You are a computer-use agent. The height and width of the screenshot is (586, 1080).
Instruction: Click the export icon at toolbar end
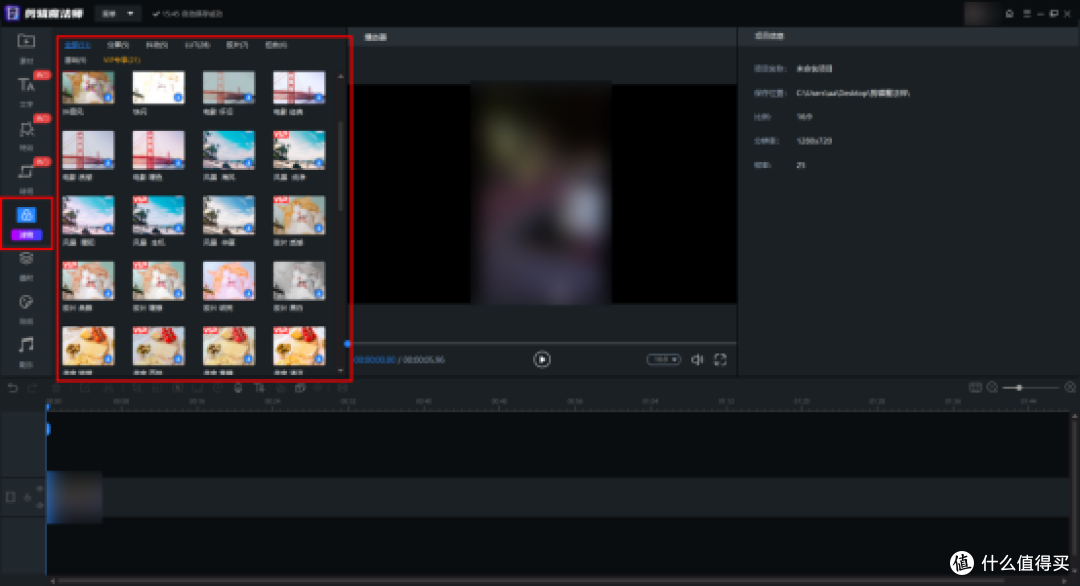pyautogui.click(x=342, y=388)
